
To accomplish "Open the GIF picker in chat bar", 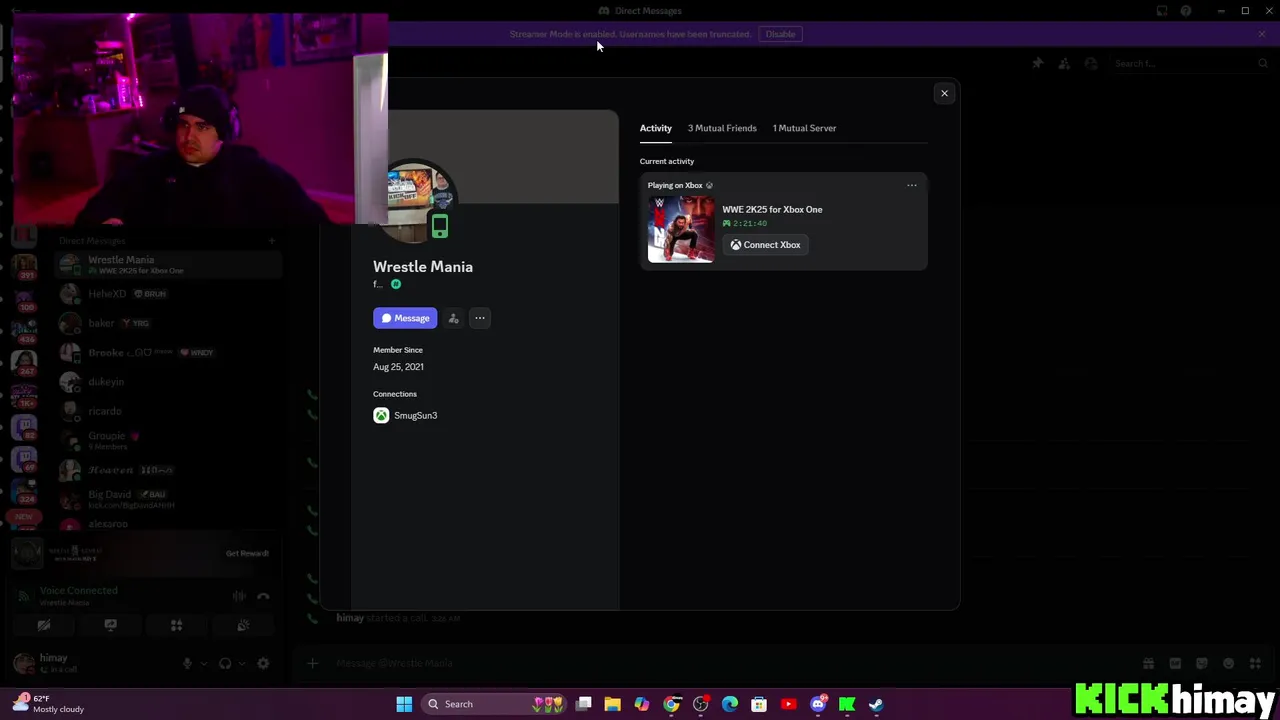I will point(1175,663).
